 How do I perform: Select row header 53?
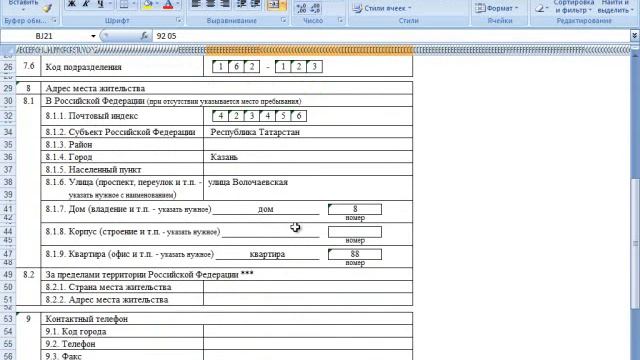tap(8, 318)
